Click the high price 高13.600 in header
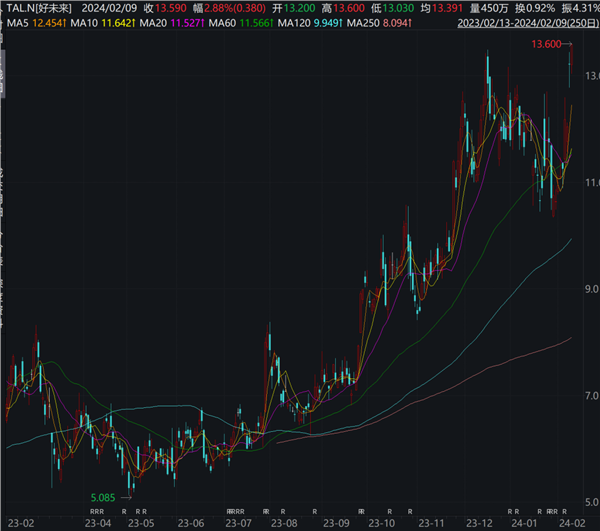Screen dimensions: 600x531 [343, 8]
